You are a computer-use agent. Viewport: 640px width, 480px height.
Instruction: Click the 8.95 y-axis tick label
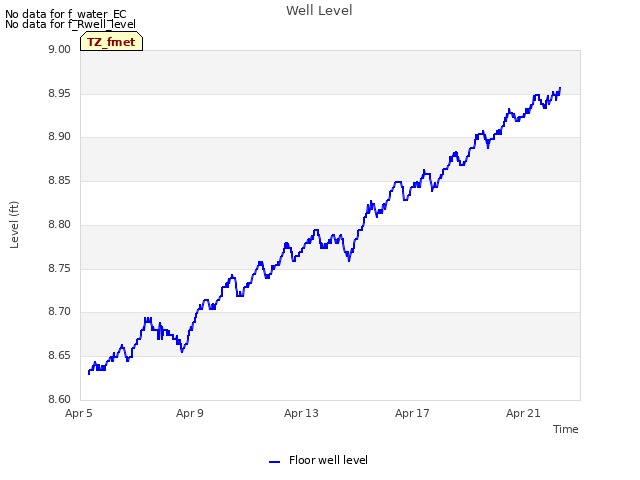click(x=60, y=93)
